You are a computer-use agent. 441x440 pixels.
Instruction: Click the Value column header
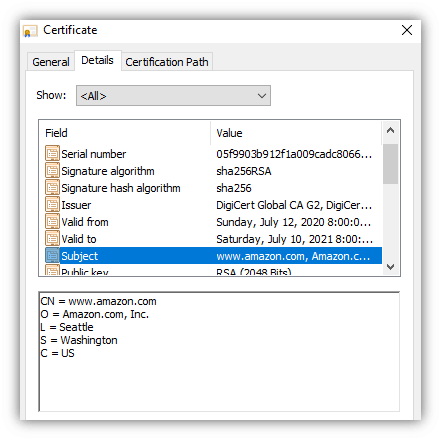pos(296,133)
